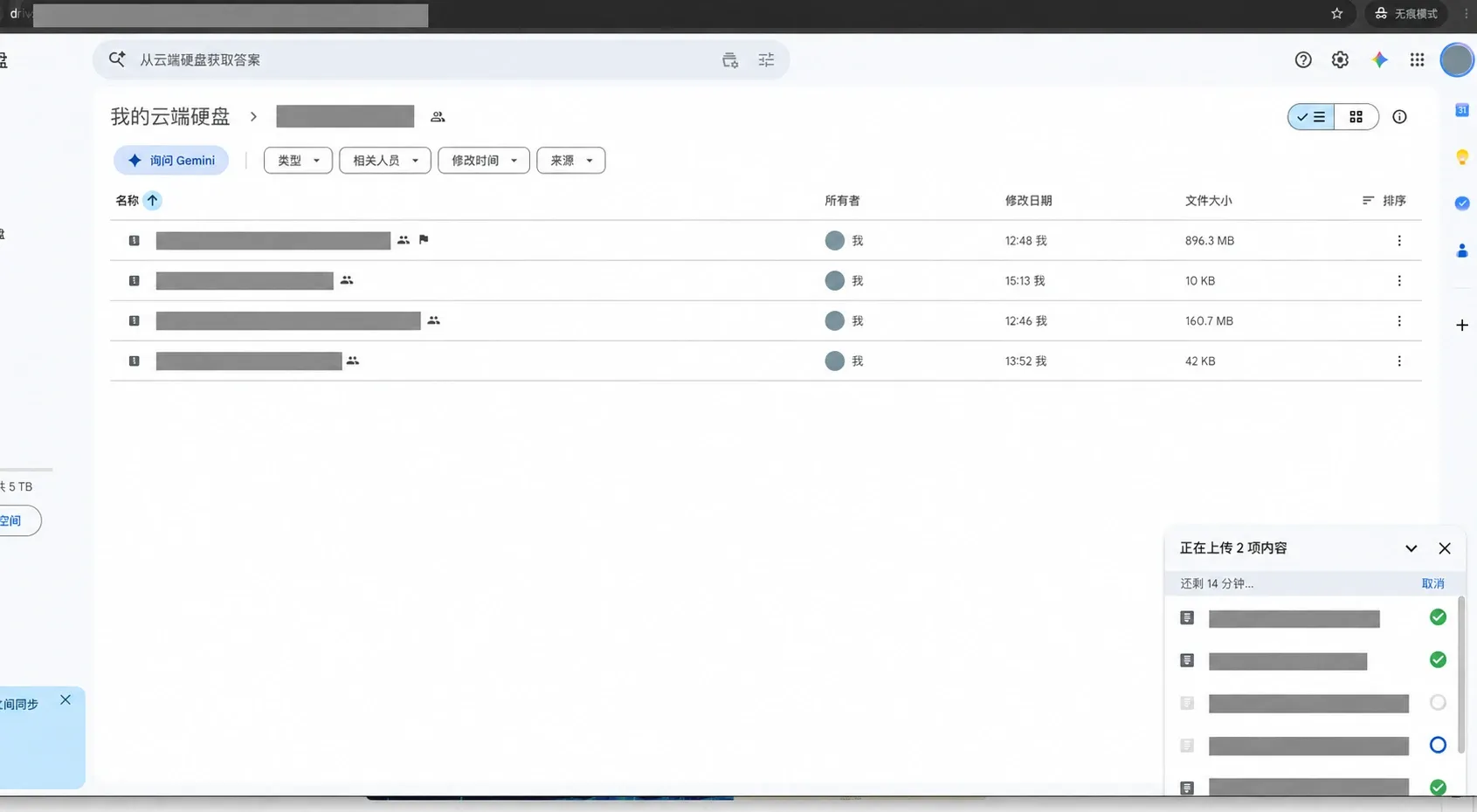
Task: Sort by 修改日期 column header
Action: click(1028, 200)
